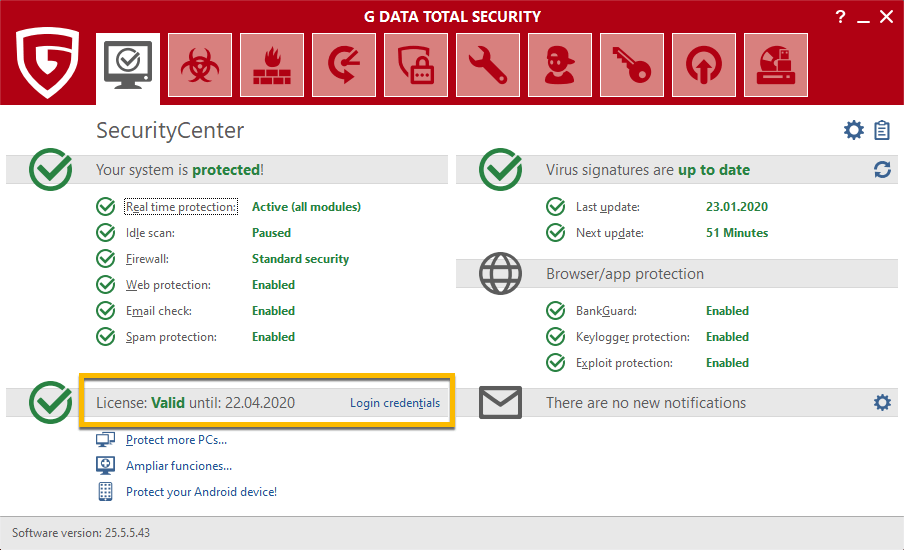Click the Keylogger protection label
This screenshot has width=904, height=550.
(x=632, y=337)
